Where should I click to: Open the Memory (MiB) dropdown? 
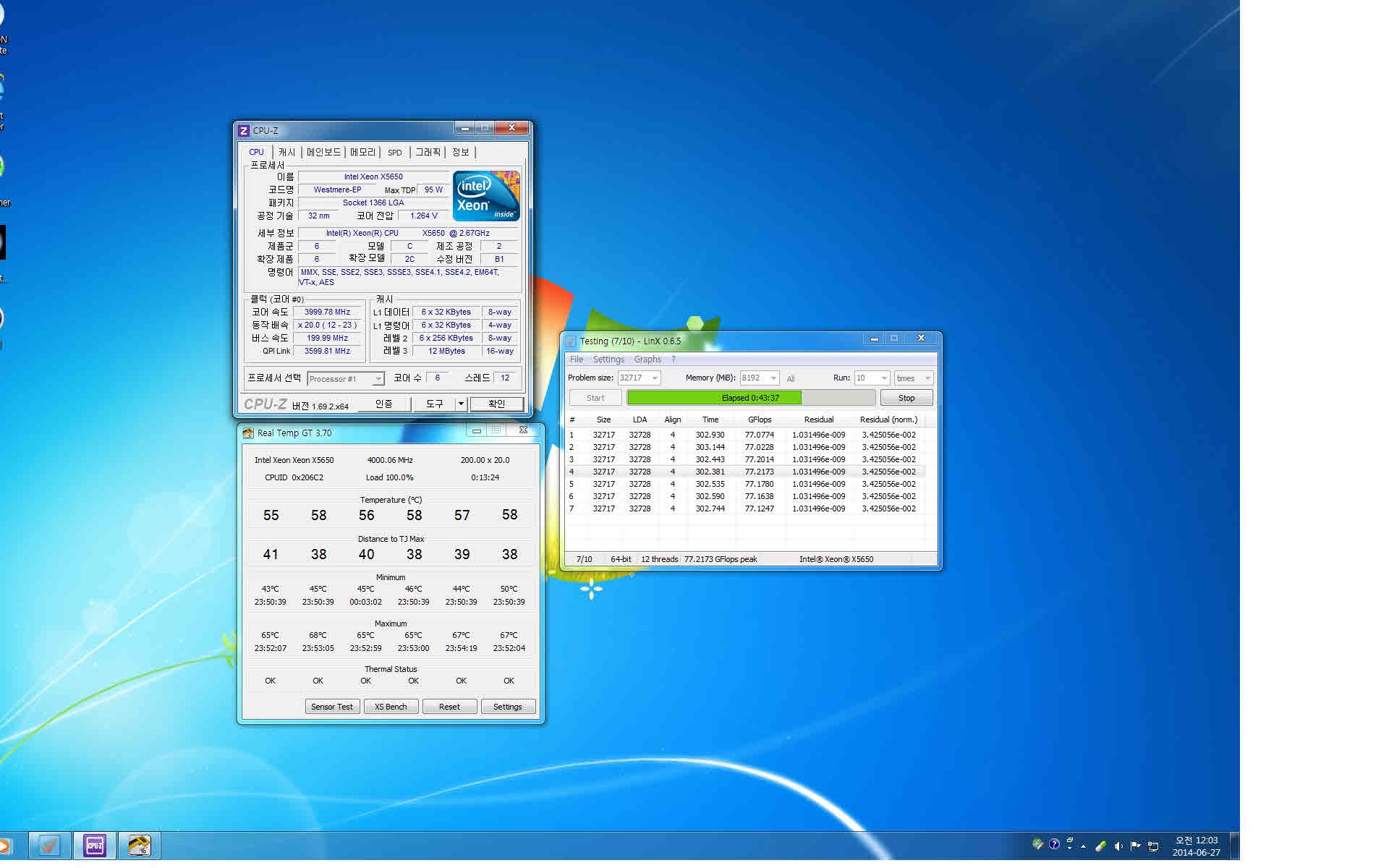coord(760,378)
